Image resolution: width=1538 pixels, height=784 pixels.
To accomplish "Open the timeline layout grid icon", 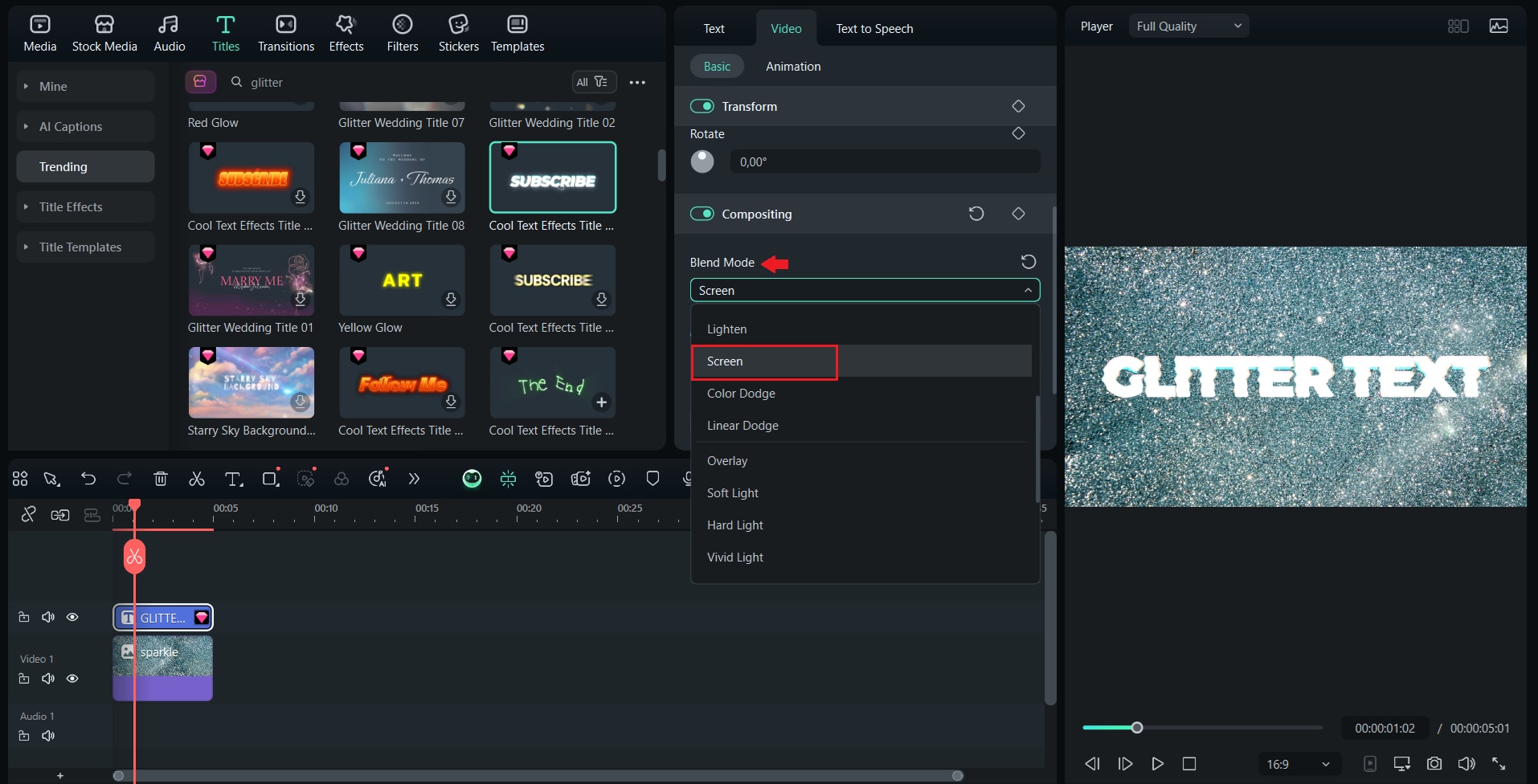I will (x=20, y=479).
